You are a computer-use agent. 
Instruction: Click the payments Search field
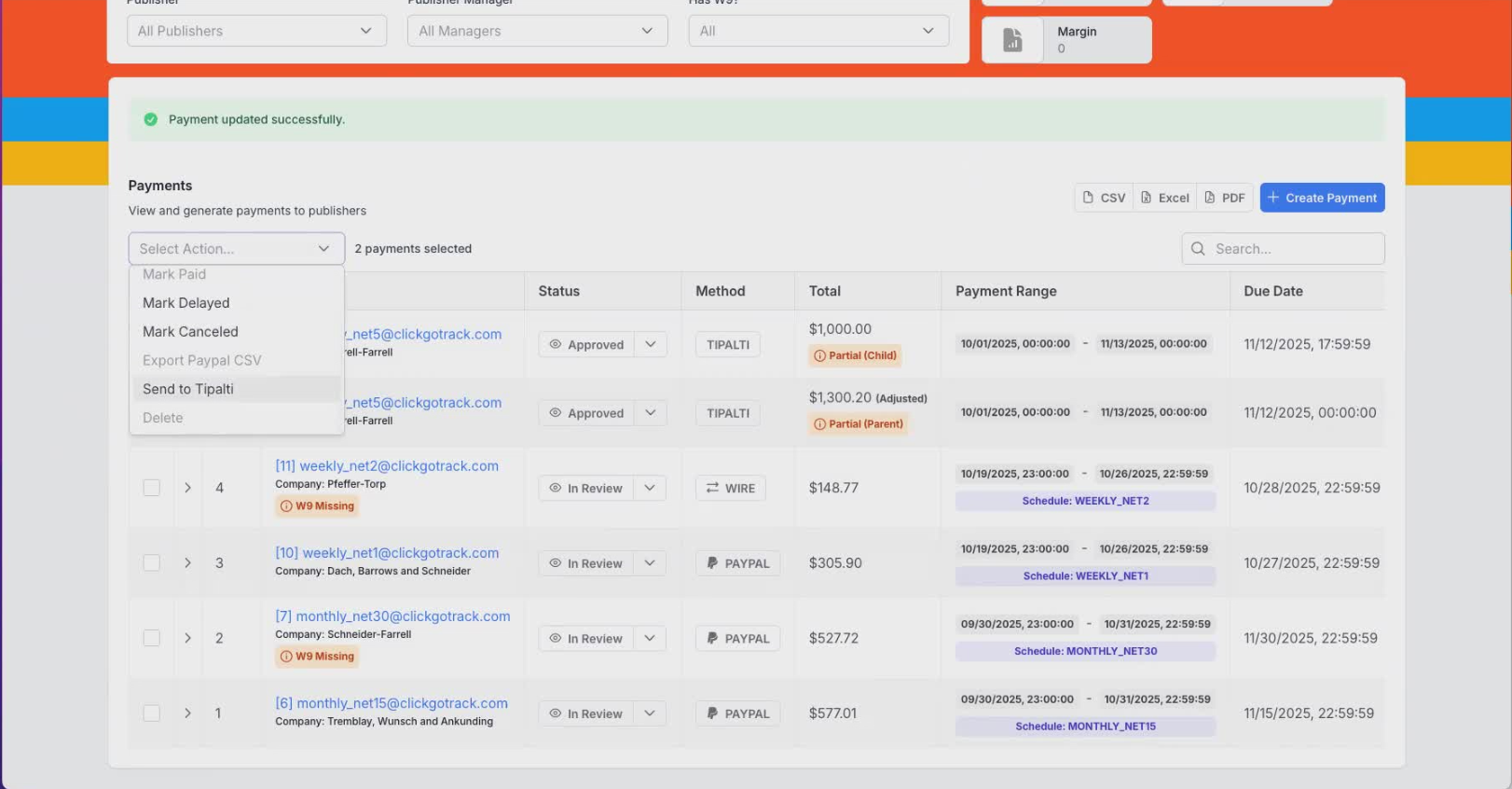pyautogui.click(x=1283, y=249)
